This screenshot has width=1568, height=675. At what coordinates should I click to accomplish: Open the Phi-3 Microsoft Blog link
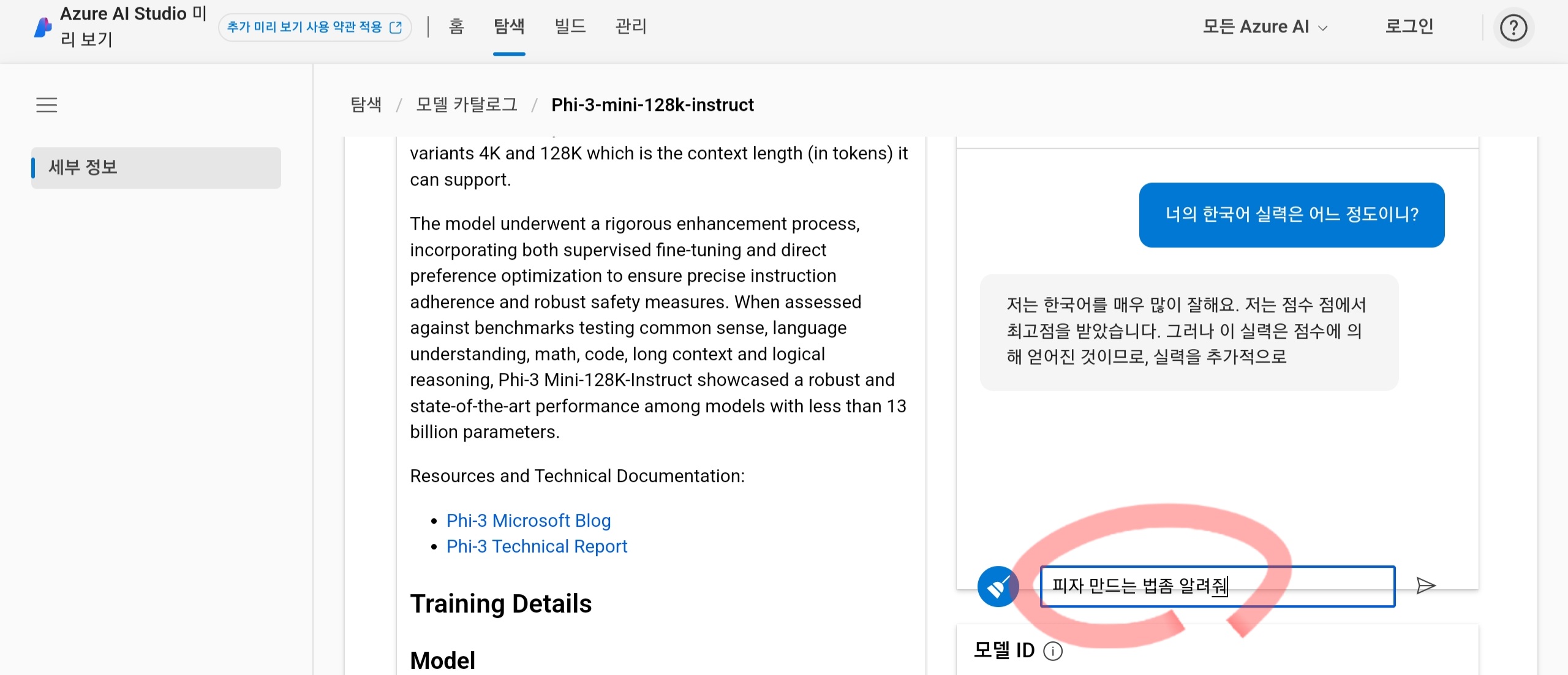click(528, 521)
